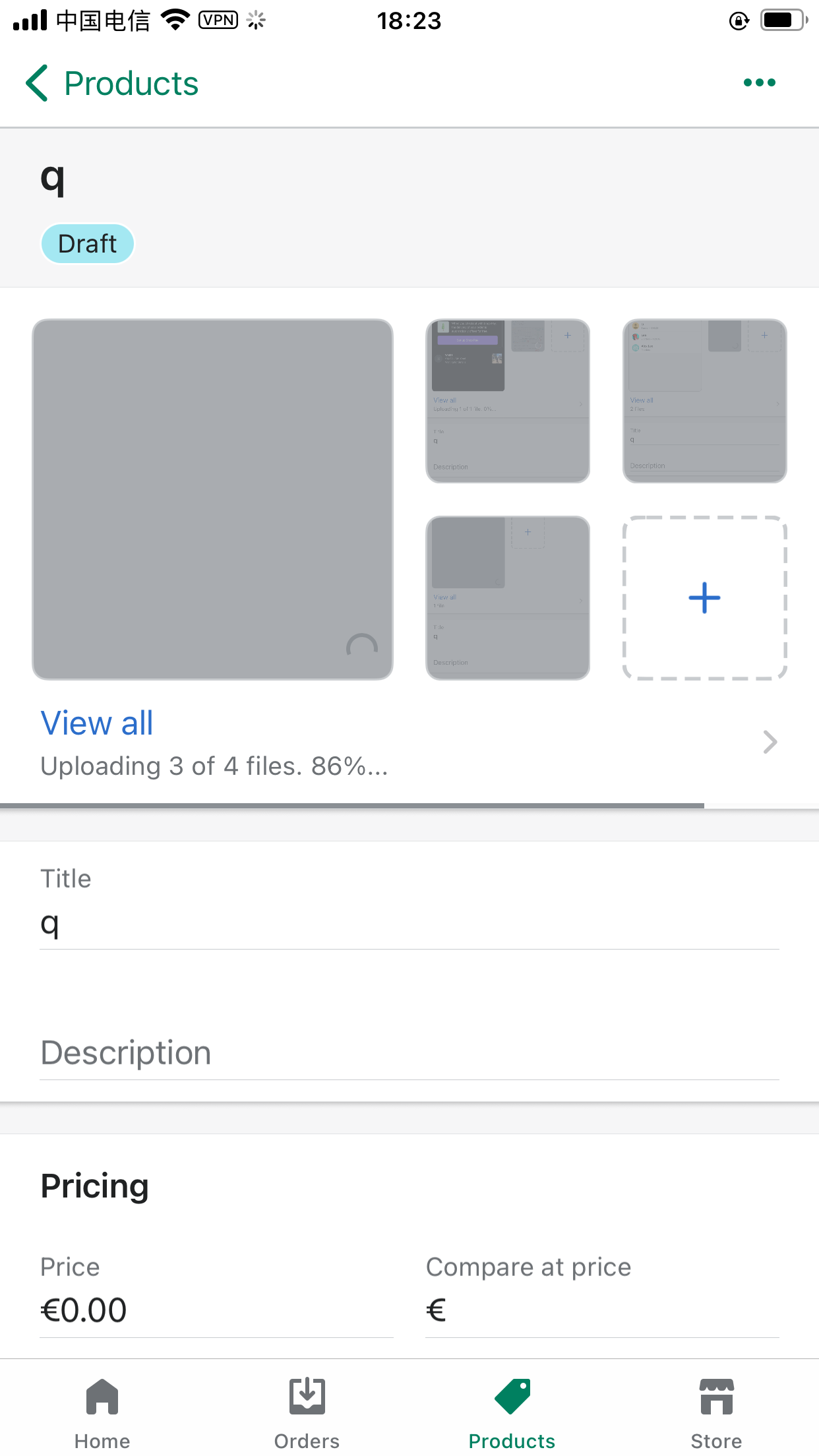819x1456 pixels.
Task: Tap the plus icon to add media
Action: pyautogui.click(x=704, y=597)
